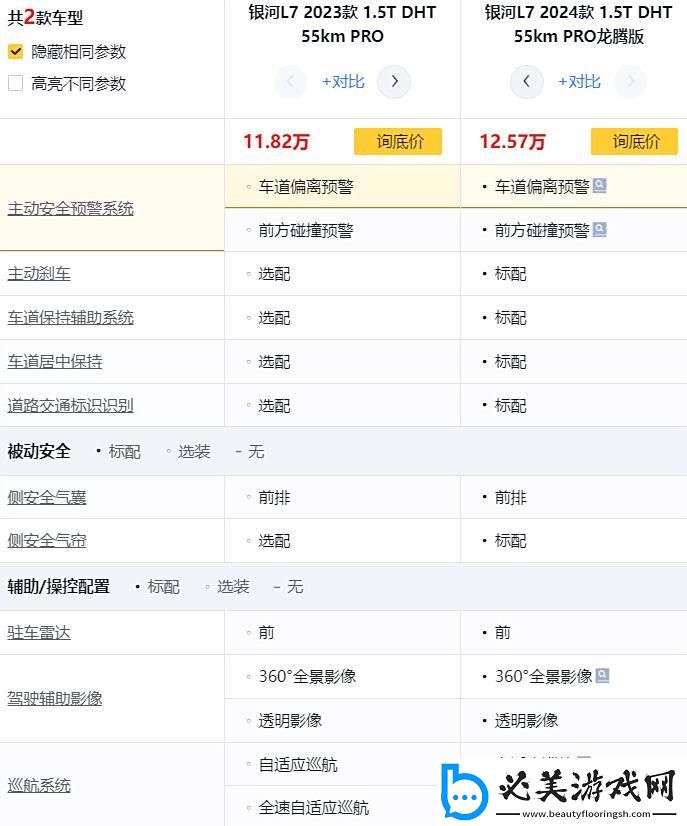The image size is (687, 826).
Task: Open image icon beside 2024款 车道偏离预警
Action: [x=600, y=186]
